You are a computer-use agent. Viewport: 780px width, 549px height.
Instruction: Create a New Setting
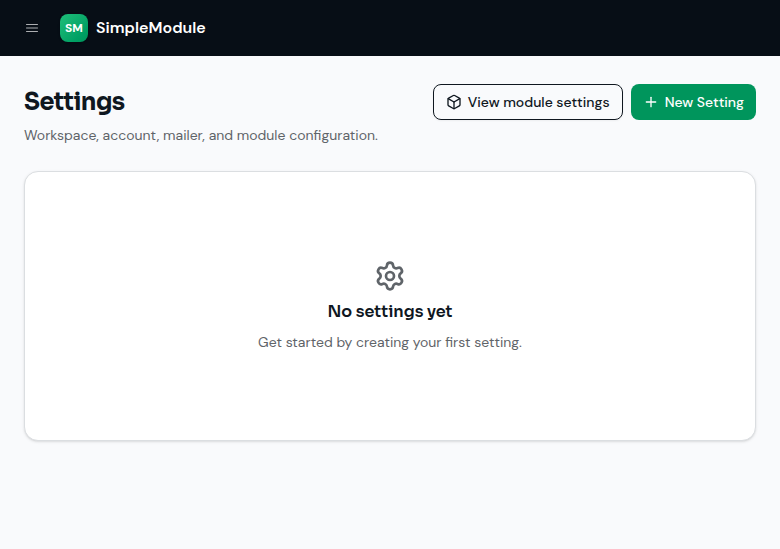point(693,102)
